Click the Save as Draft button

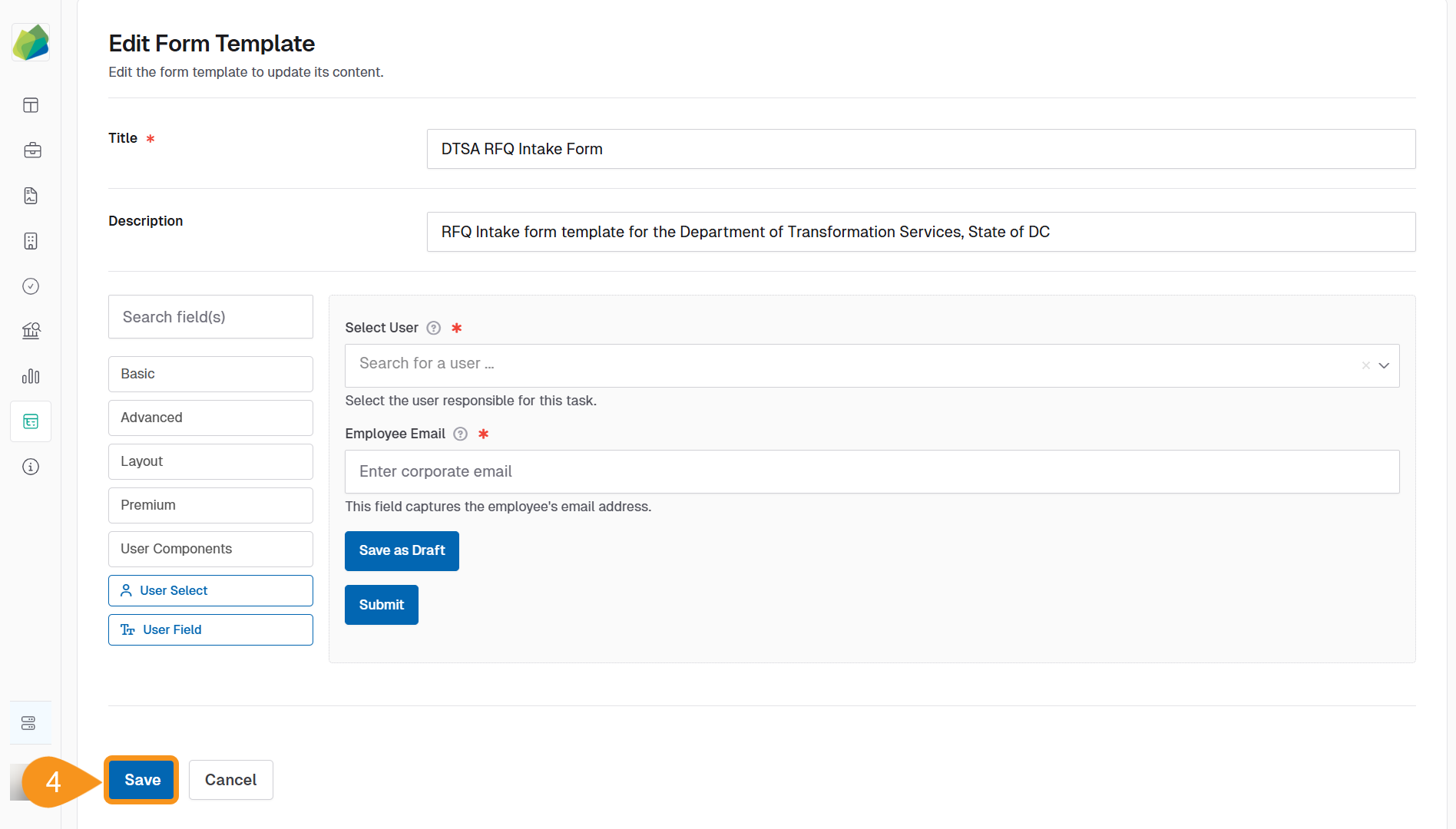[402, 550]
